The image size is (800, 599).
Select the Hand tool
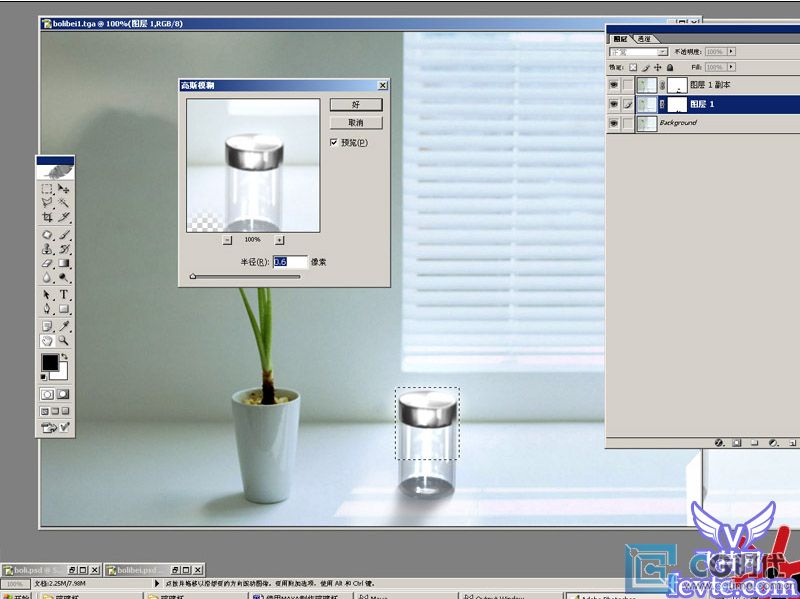(x=47, y=340)
